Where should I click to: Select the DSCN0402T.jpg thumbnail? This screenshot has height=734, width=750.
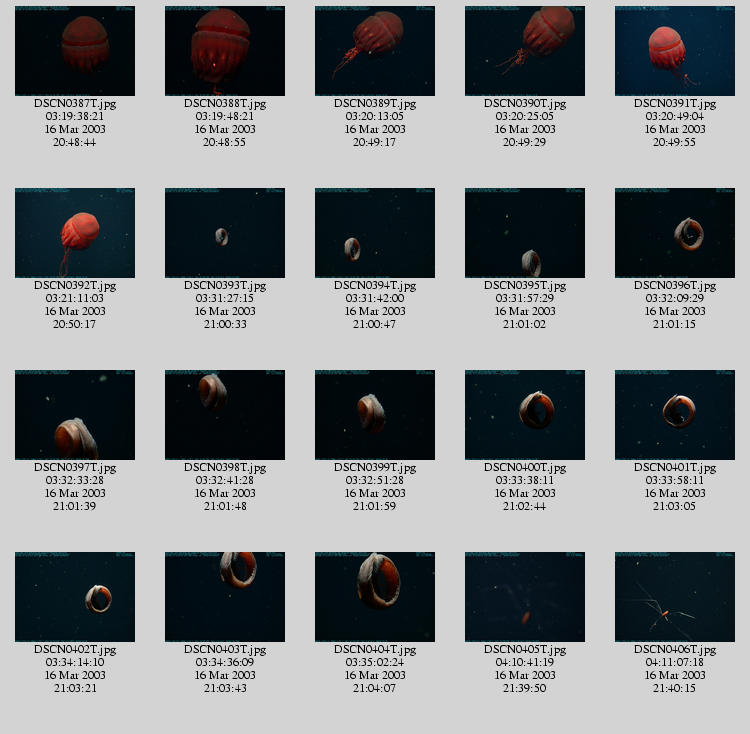coord(75,597)
